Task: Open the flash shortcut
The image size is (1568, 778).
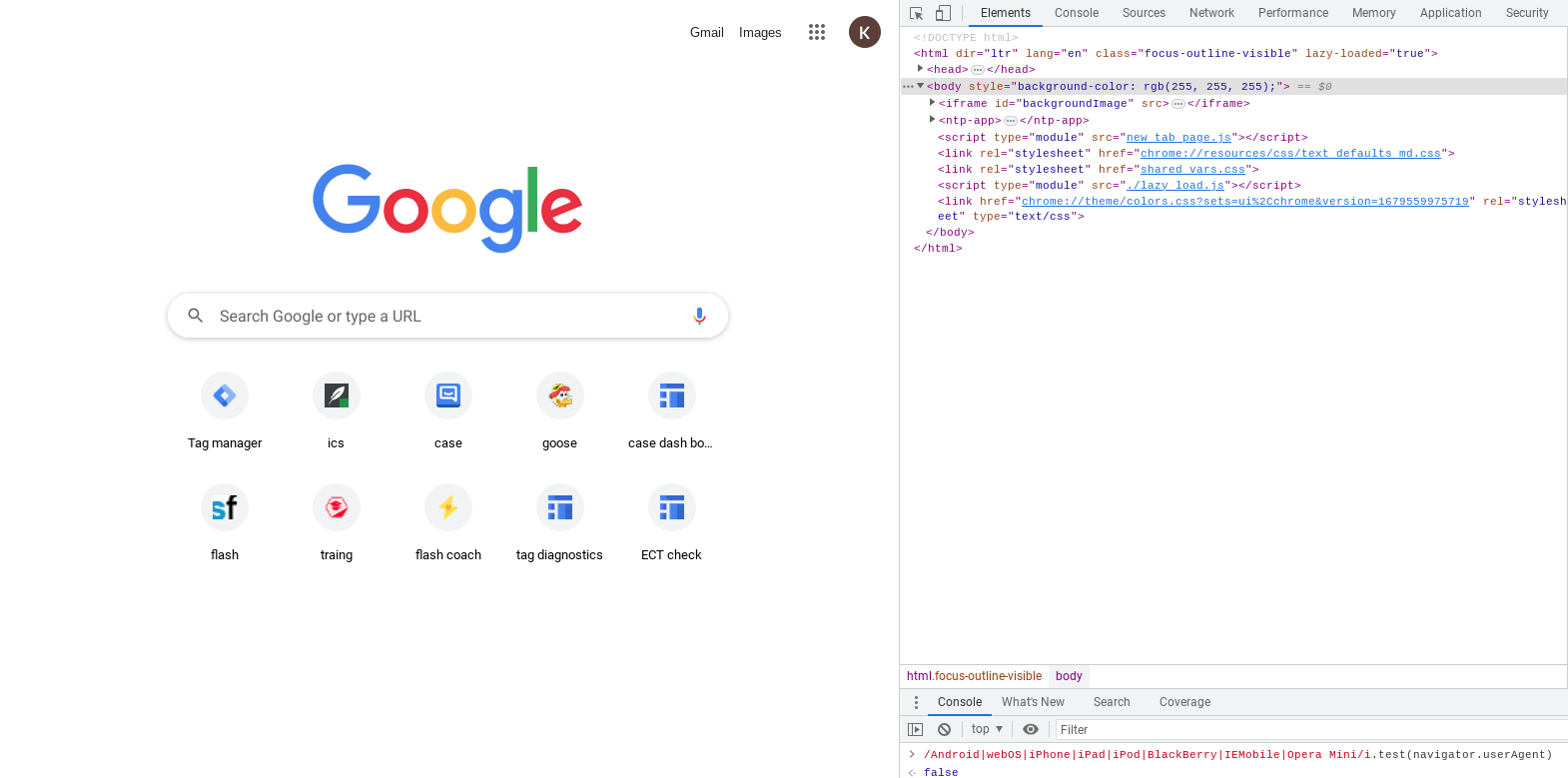Action: [x=225, y=523]
